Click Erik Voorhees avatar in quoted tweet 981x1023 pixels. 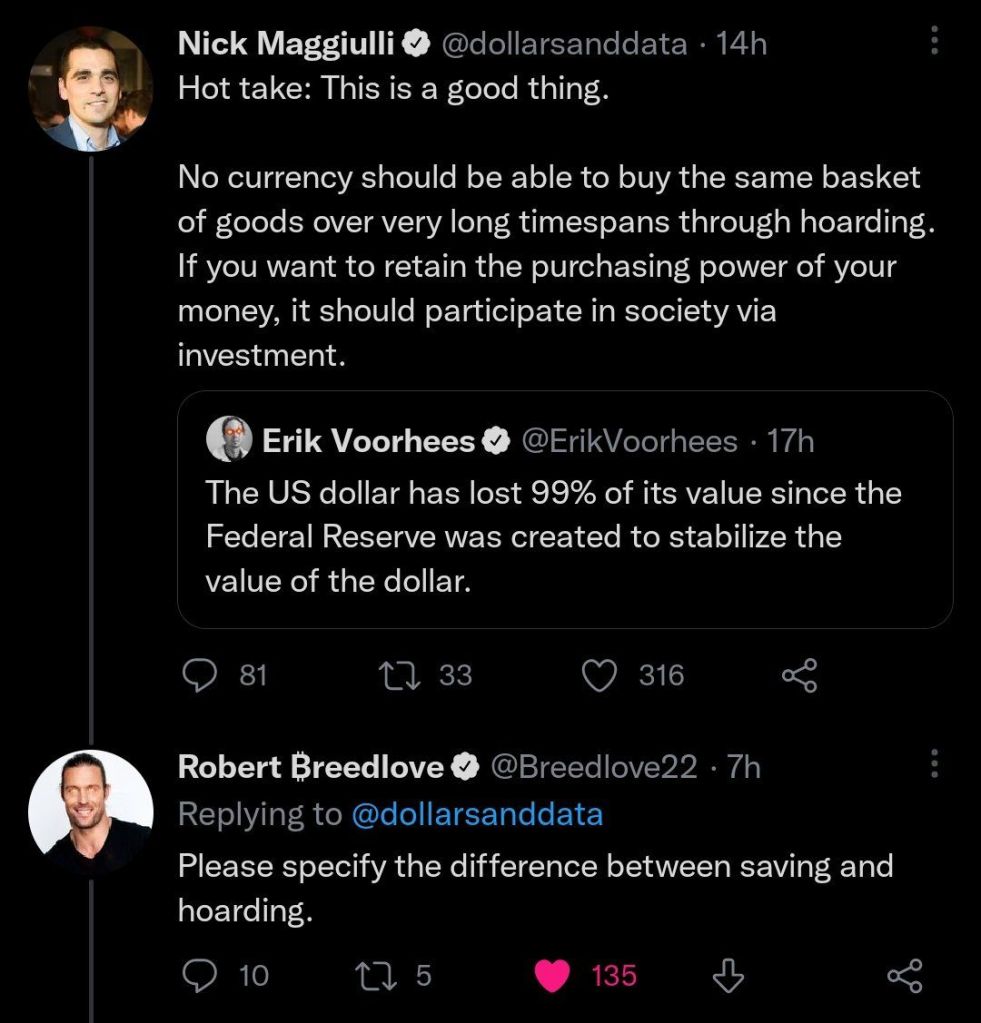229,440
